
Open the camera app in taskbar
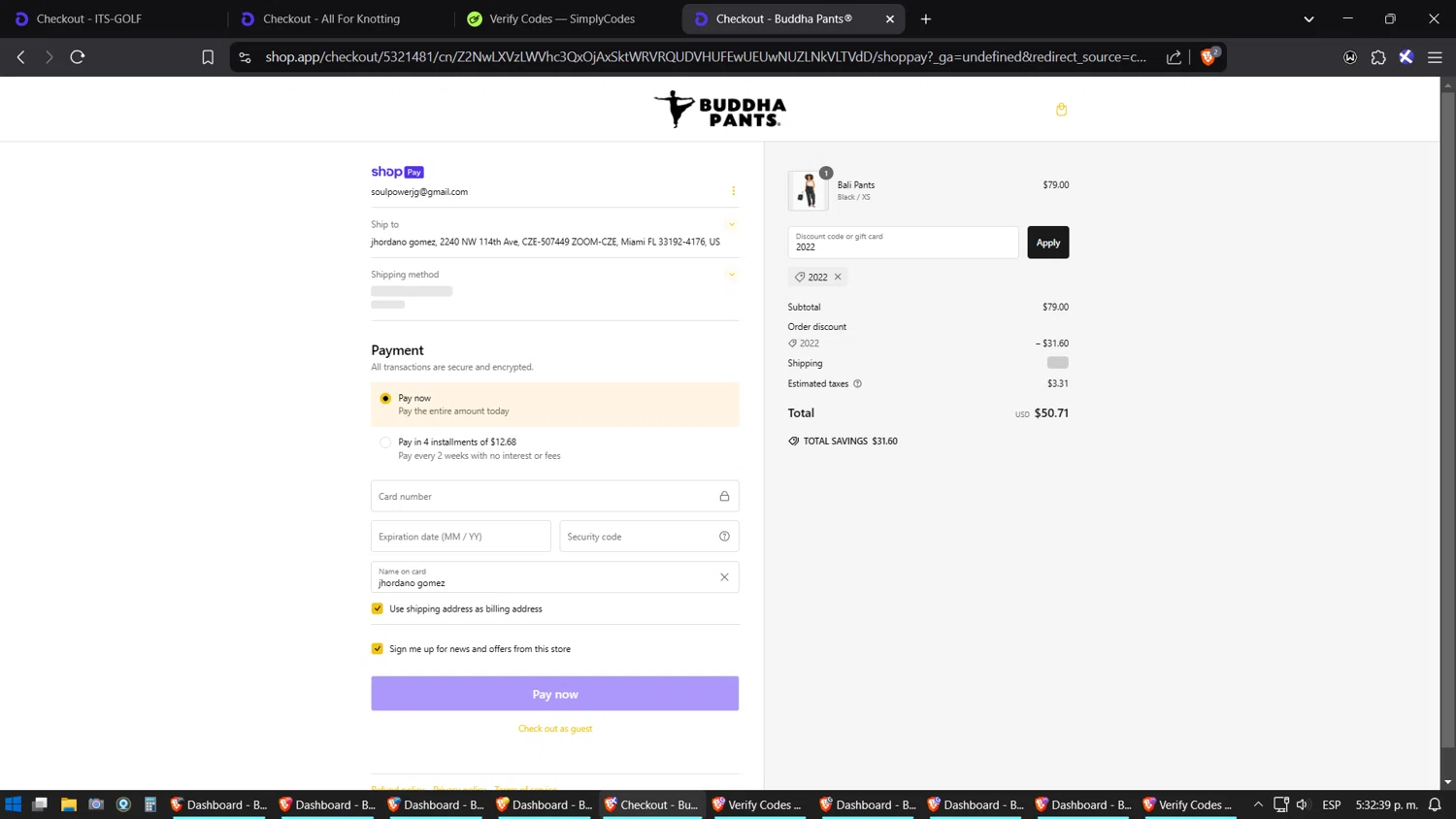tap(96, 804)
